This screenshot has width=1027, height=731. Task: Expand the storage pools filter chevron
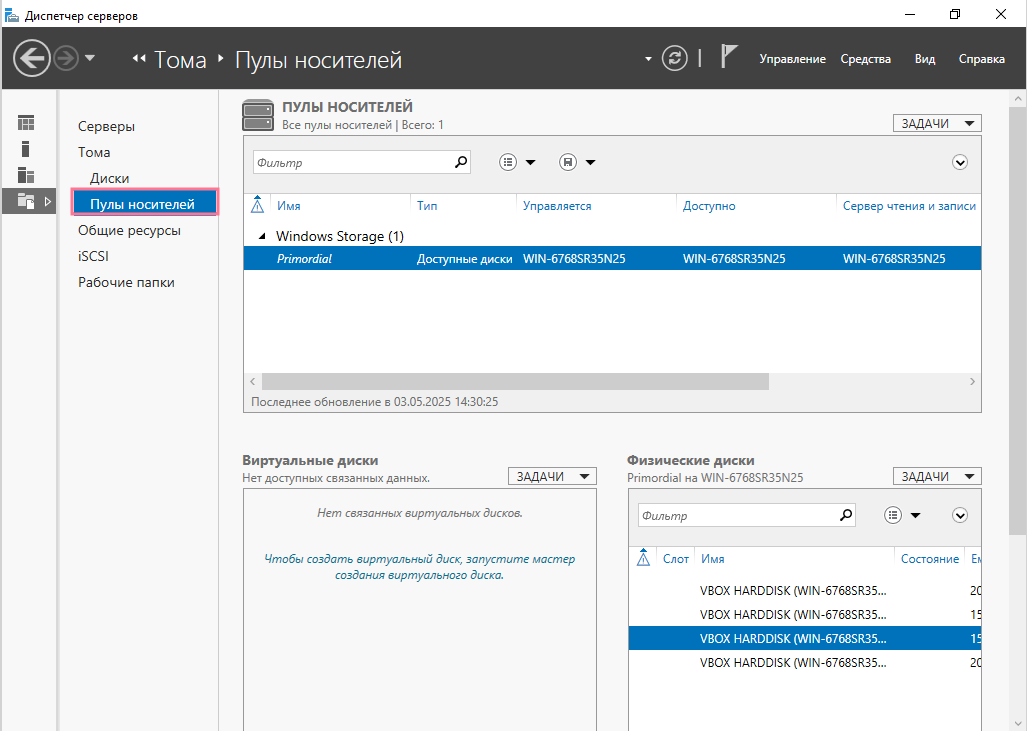point(961,162)
